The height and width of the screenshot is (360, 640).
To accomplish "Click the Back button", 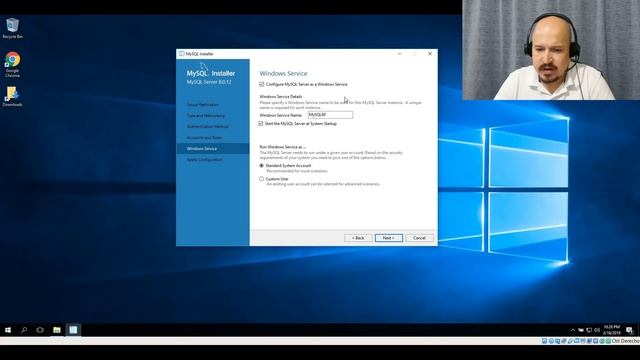I will 358,238.
